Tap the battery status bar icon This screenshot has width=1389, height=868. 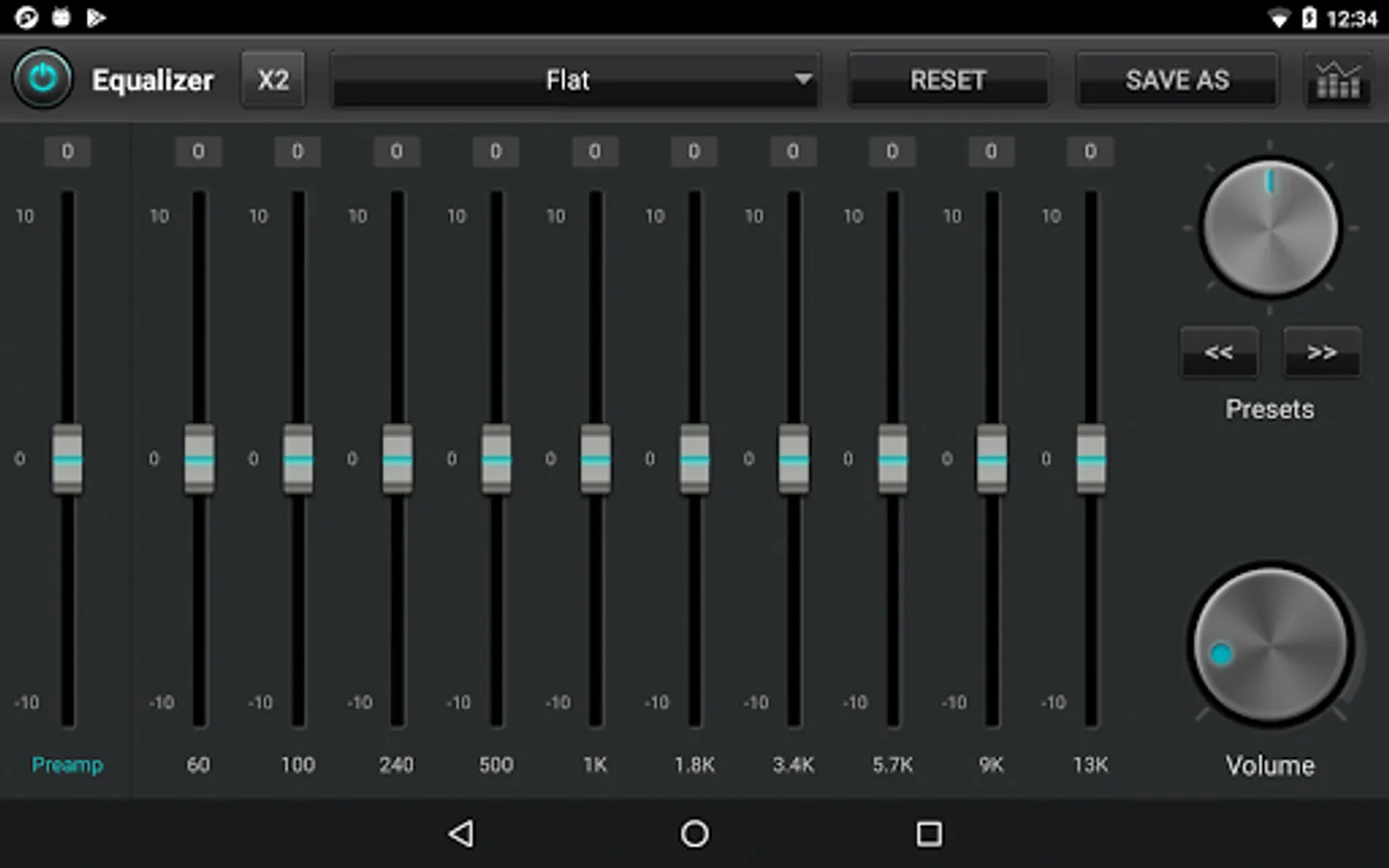click(x=1309, y=17)
